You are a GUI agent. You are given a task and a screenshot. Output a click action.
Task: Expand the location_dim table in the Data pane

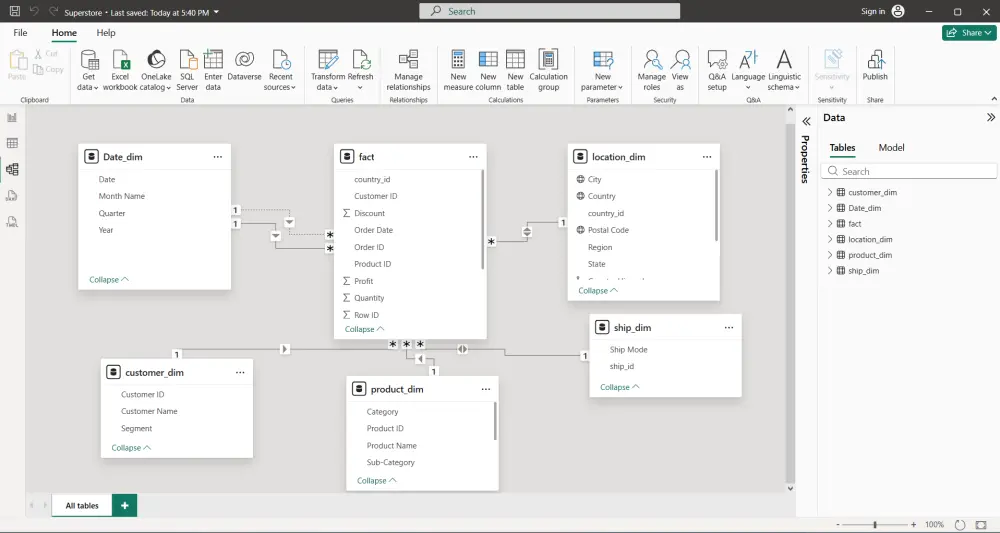[830, 239]
